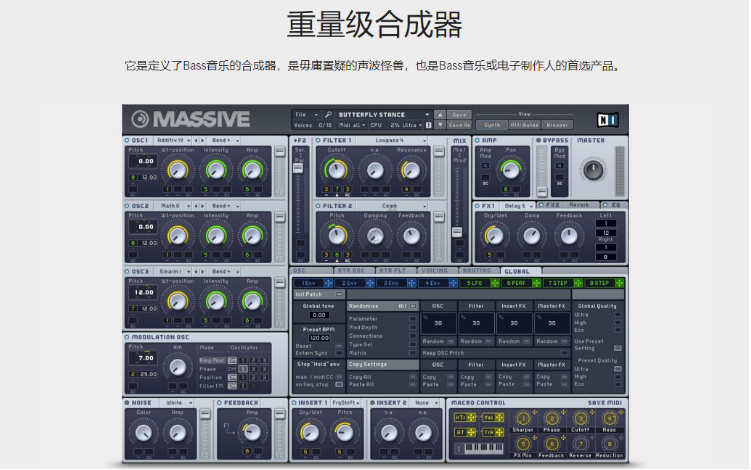Click macro knob 4 Reso
The image size is (751, 470).
(609, 419)
